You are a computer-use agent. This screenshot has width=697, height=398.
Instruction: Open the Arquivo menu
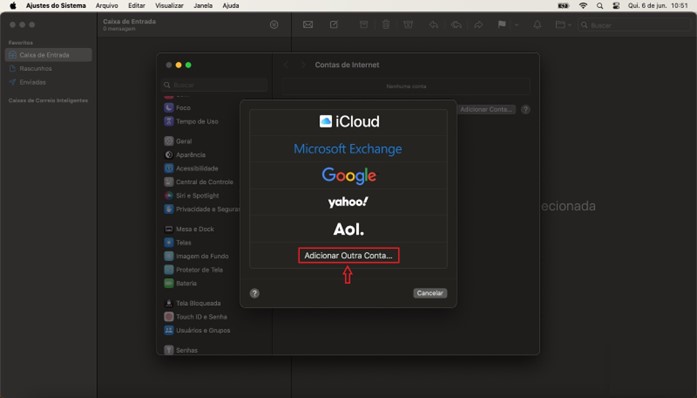coord(107,6)
